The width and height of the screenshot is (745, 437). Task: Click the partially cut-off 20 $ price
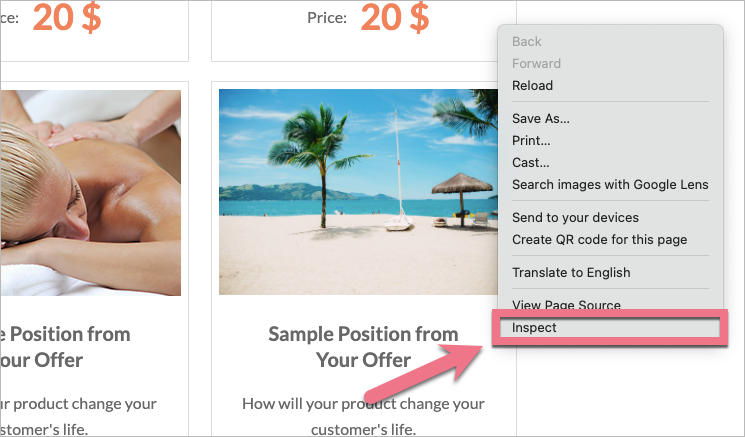67,18
